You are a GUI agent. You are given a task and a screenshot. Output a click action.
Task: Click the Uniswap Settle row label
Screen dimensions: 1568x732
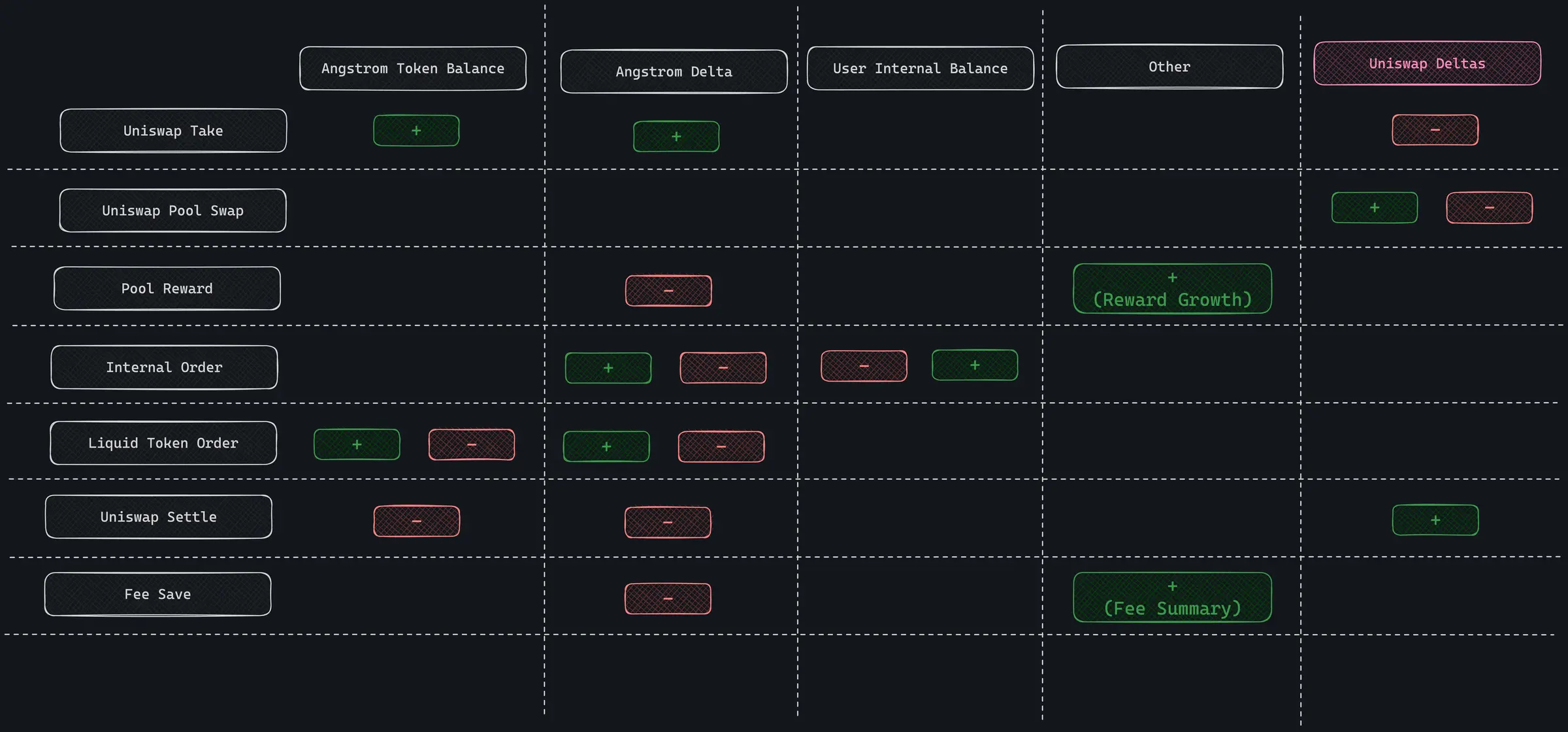158,517
